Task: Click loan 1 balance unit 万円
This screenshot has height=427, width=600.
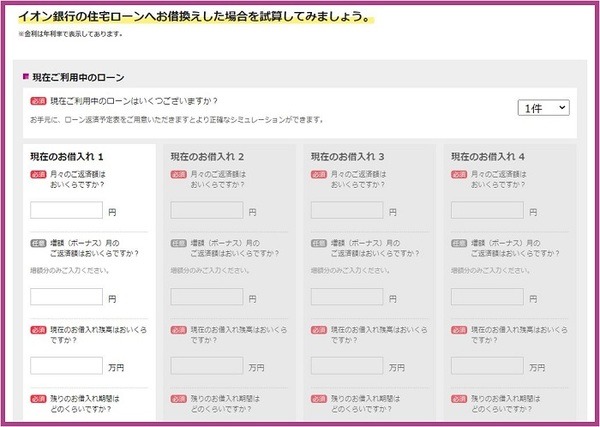Action: 116,368
